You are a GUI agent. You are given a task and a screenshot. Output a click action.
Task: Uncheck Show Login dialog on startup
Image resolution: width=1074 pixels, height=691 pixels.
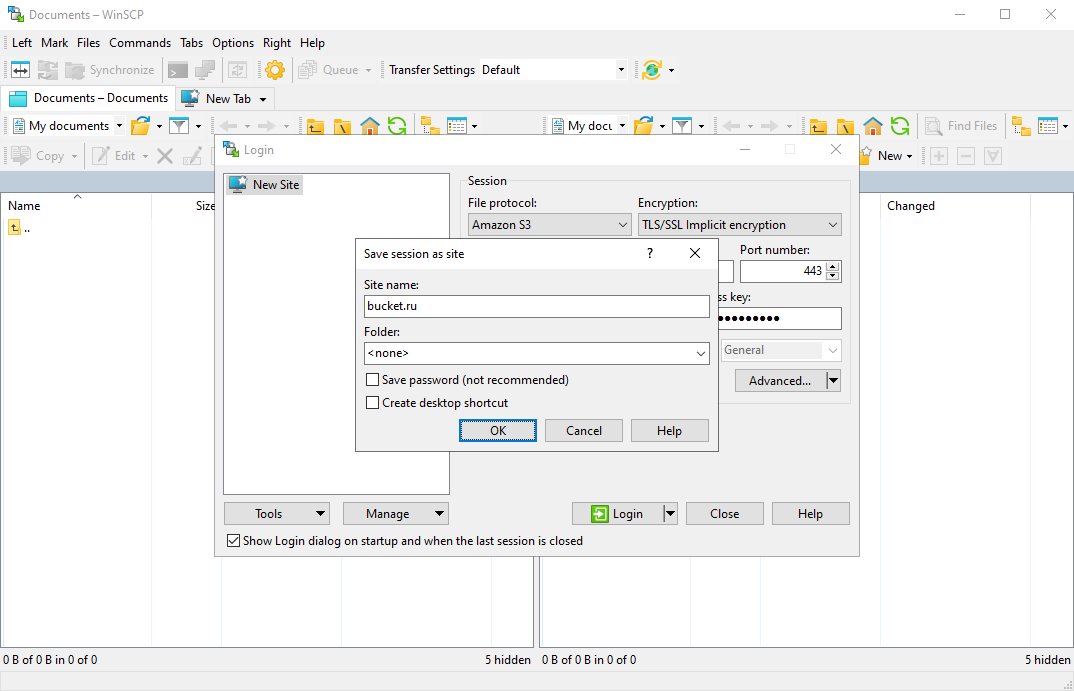coord(234,540)
